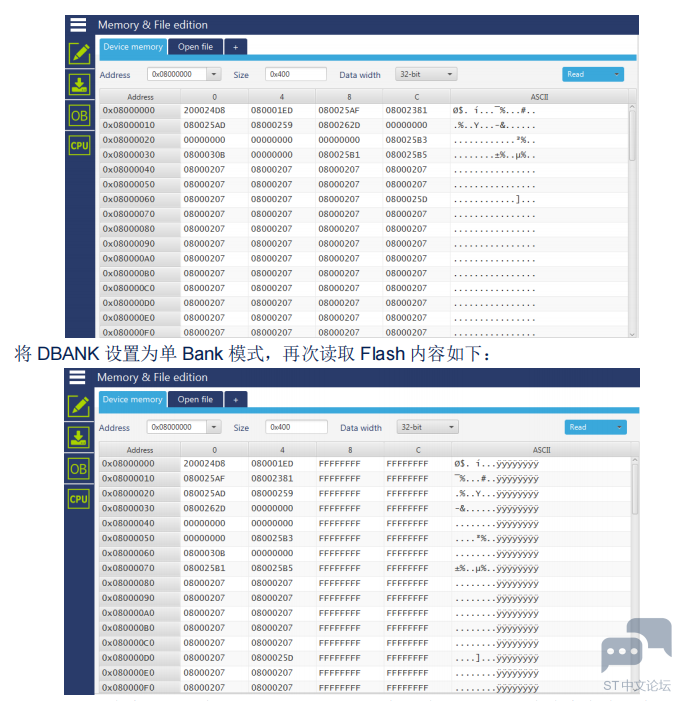Viewport: 680px width, 701px height.
Task: Click column 4 header in upper table
Action: tap(282, 97)
